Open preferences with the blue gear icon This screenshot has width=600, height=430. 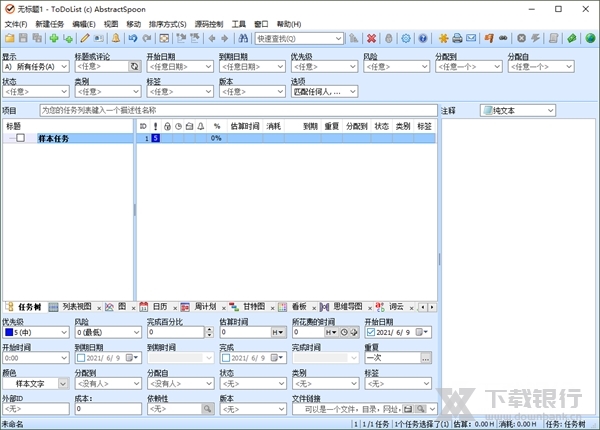[406, 38]
